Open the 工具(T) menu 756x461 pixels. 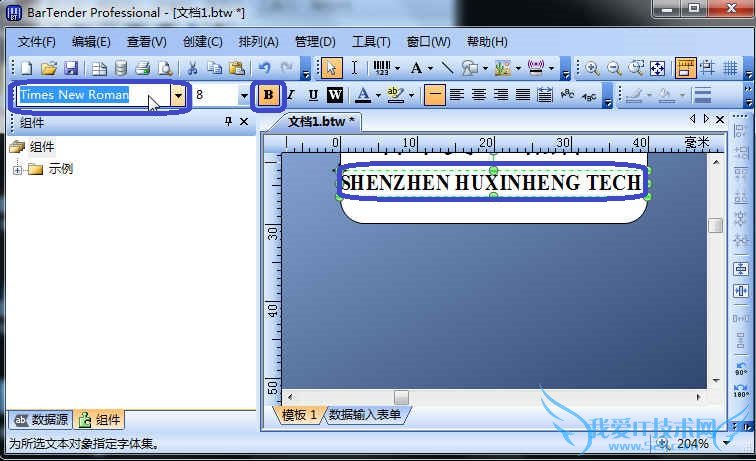[x=371, y=42]
